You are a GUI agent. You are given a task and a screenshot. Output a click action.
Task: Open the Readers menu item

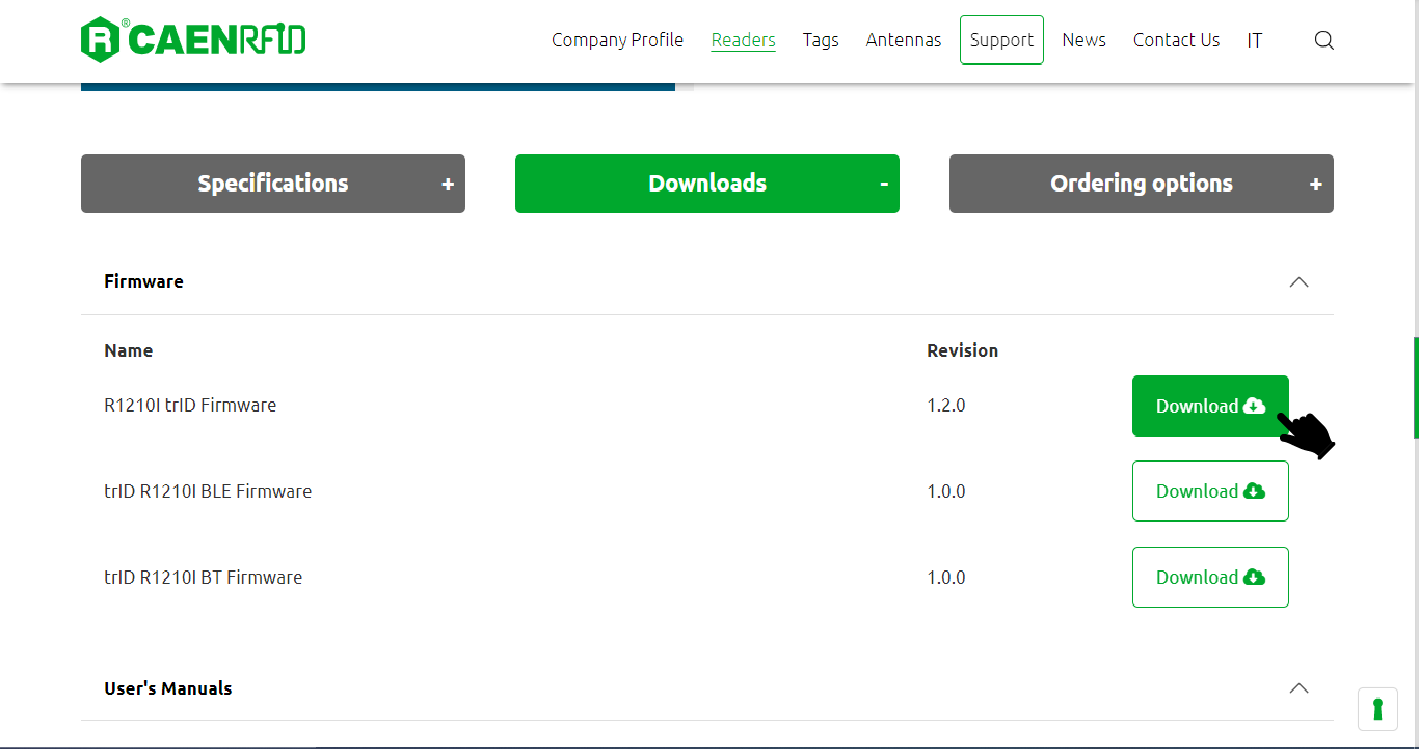tap(743, 40)
